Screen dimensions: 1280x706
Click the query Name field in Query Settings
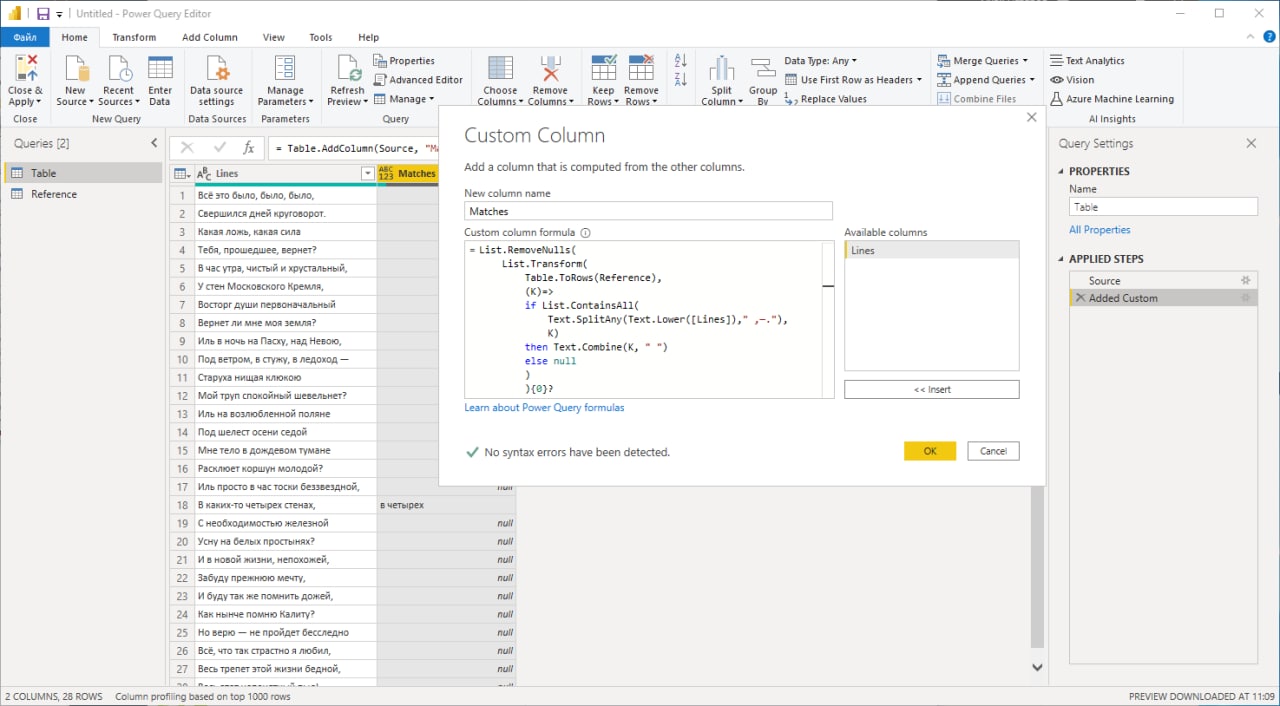coord(1163,207)
